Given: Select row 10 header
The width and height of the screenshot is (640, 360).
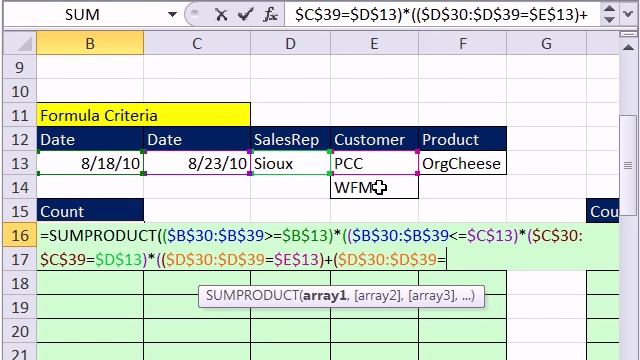Looking at the screenshot, I should point(20,91).
